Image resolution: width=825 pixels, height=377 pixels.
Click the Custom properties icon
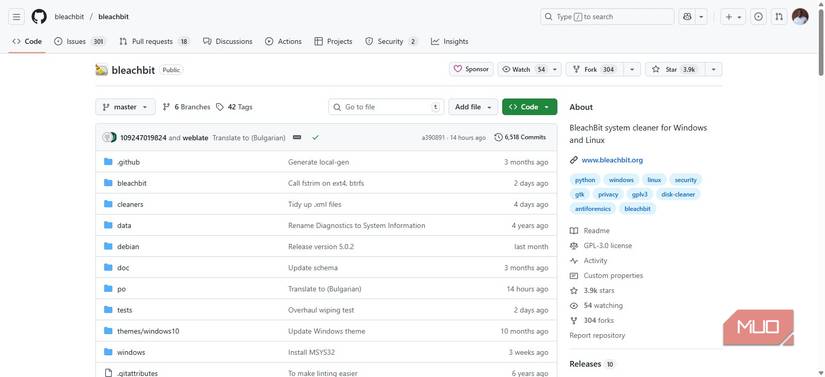pos(574,276)
